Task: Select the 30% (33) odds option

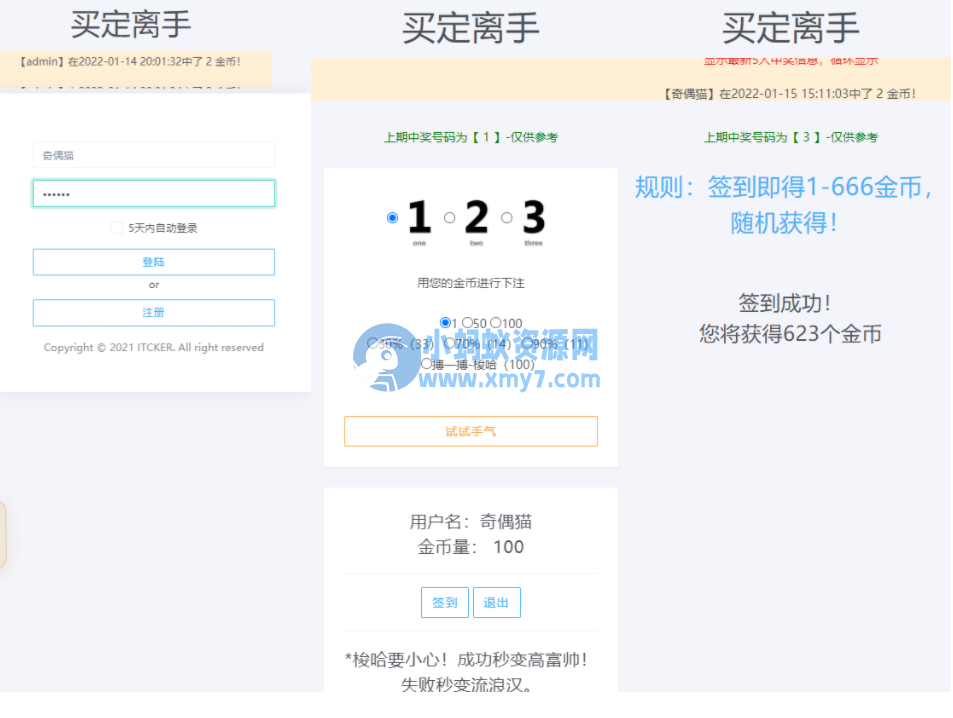Action: (374, 343)
